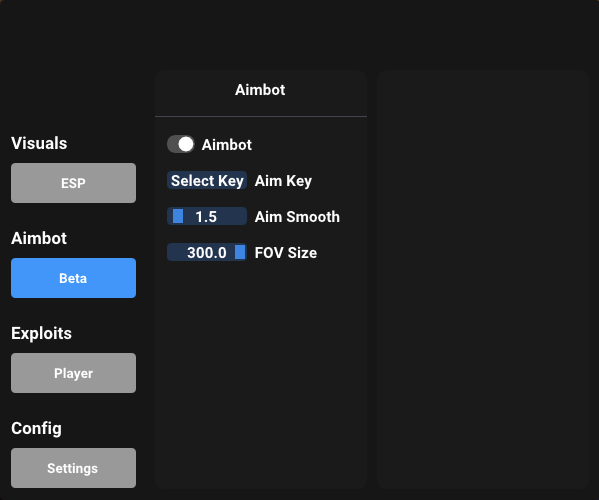Click the Aimbot label beside the toggle
The height and width of the screenshot is (500, 599).
click(227, 145)
